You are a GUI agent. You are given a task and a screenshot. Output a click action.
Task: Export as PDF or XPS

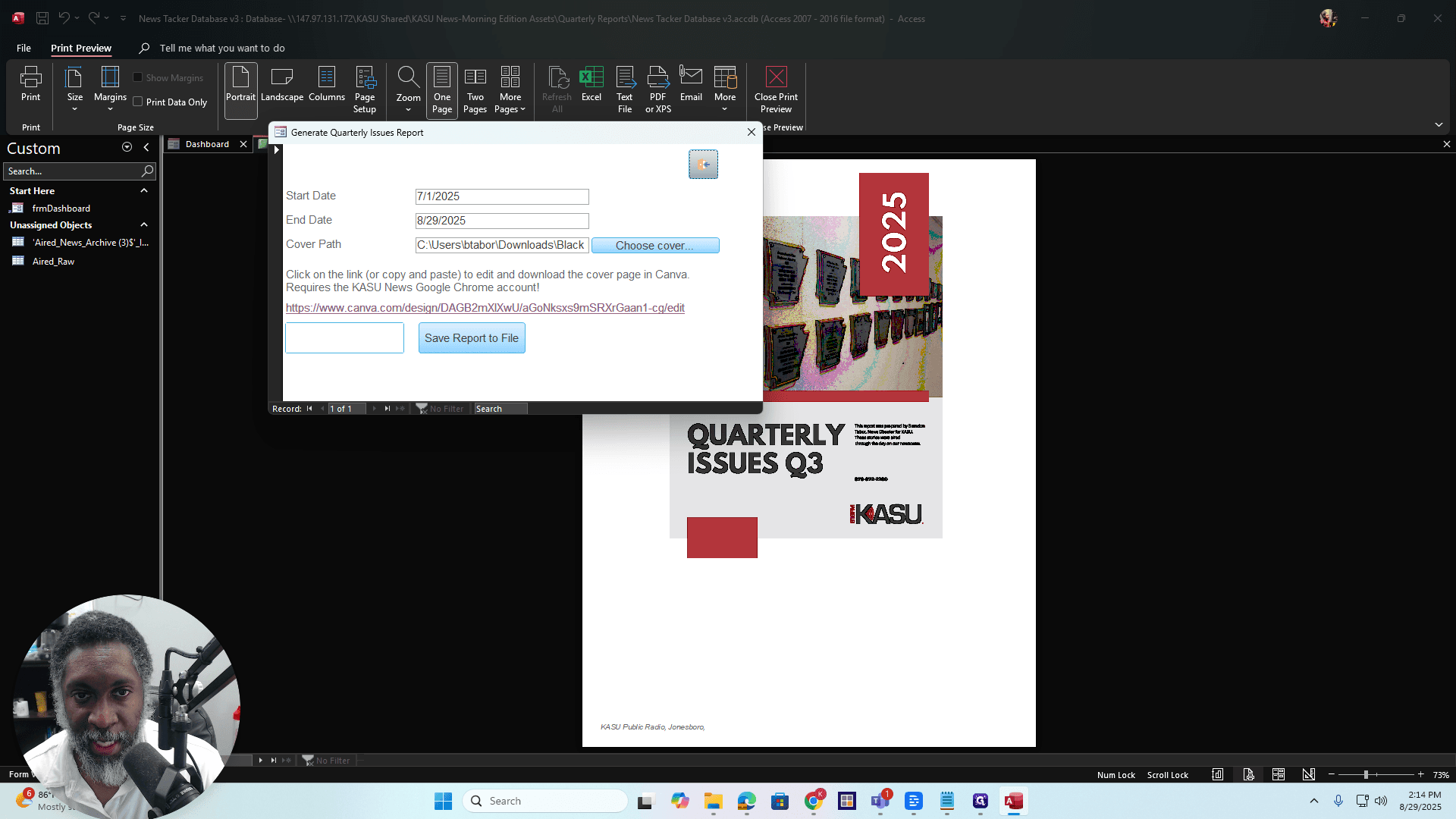coord(658,89)
